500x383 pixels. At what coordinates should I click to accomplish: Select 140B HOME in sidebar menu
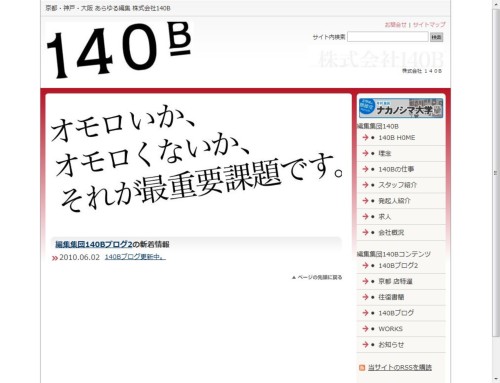(x=401, y=138)
